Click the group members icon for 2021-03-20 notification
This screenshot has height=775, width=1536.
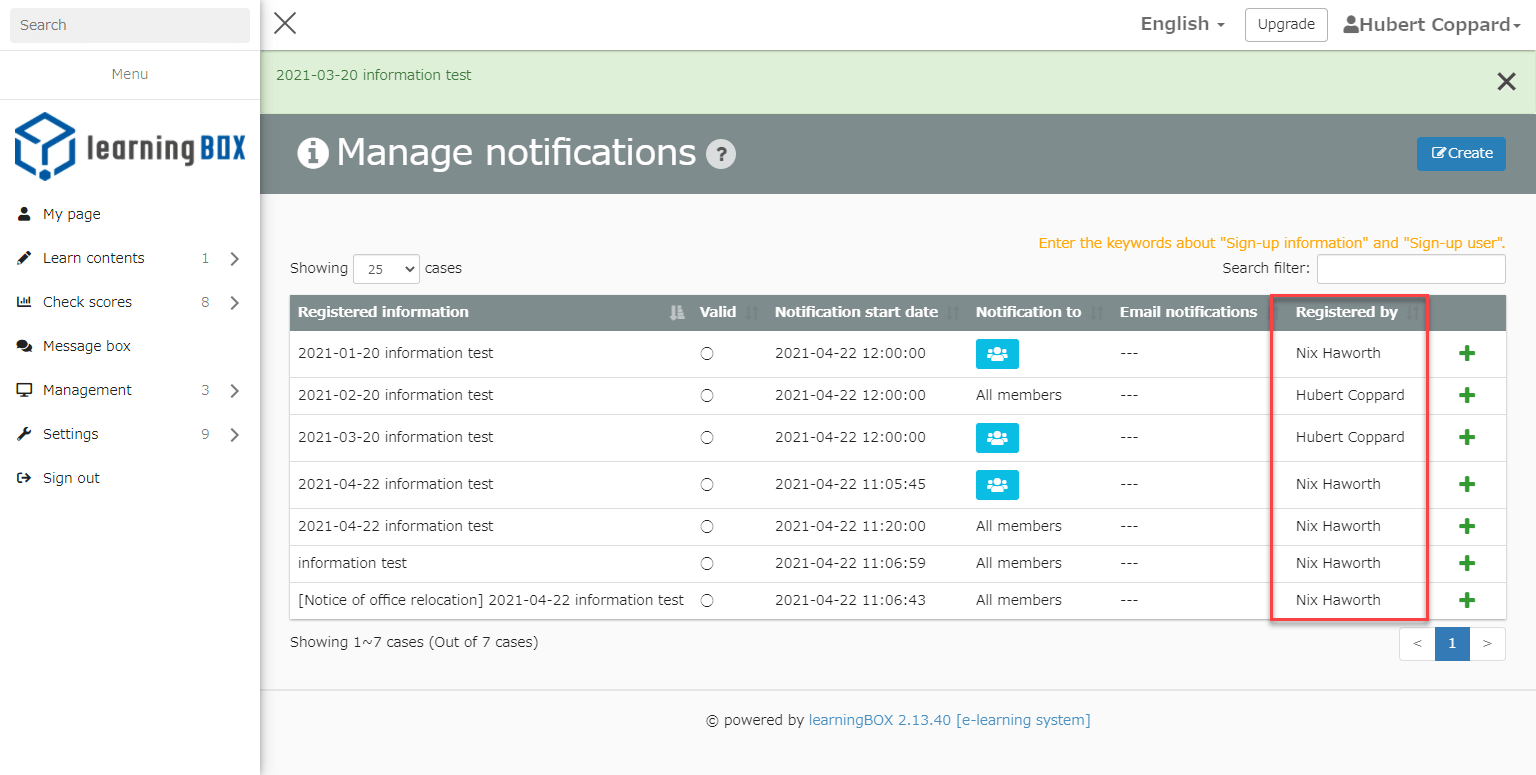click(997, 438)
